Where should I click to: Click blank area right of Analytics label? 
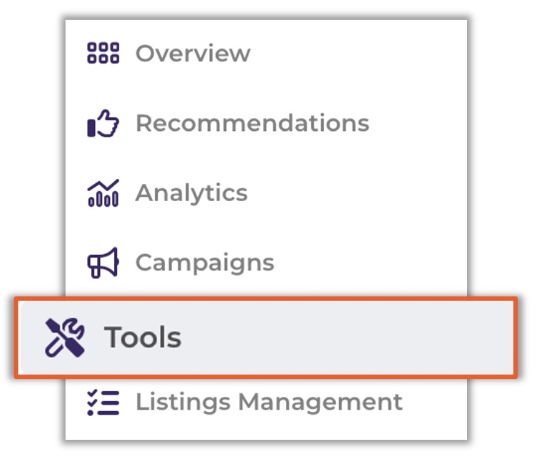355,193
